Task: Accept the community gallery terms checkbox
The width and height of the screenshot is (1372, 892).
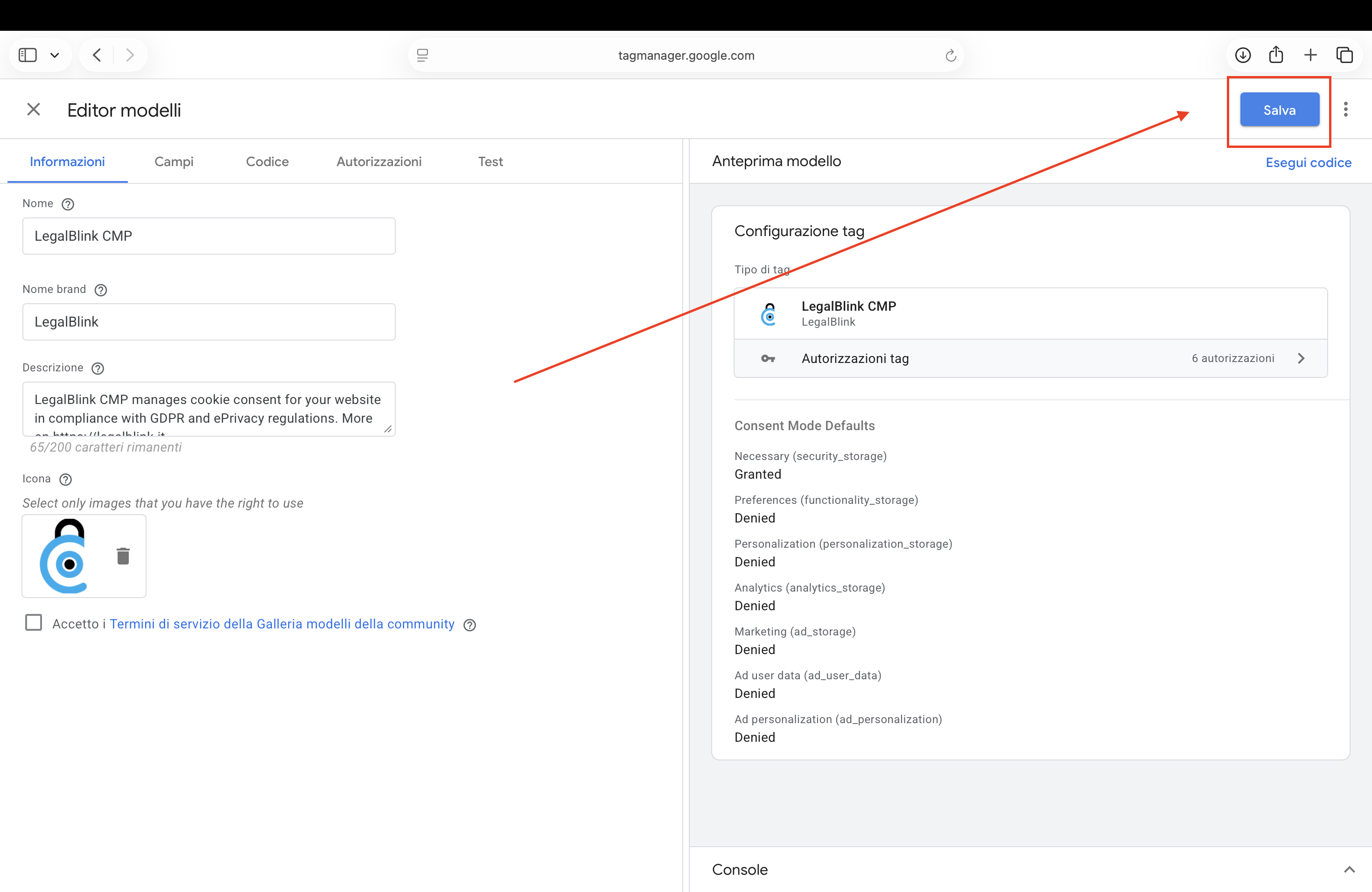Action: pos(34,623)
